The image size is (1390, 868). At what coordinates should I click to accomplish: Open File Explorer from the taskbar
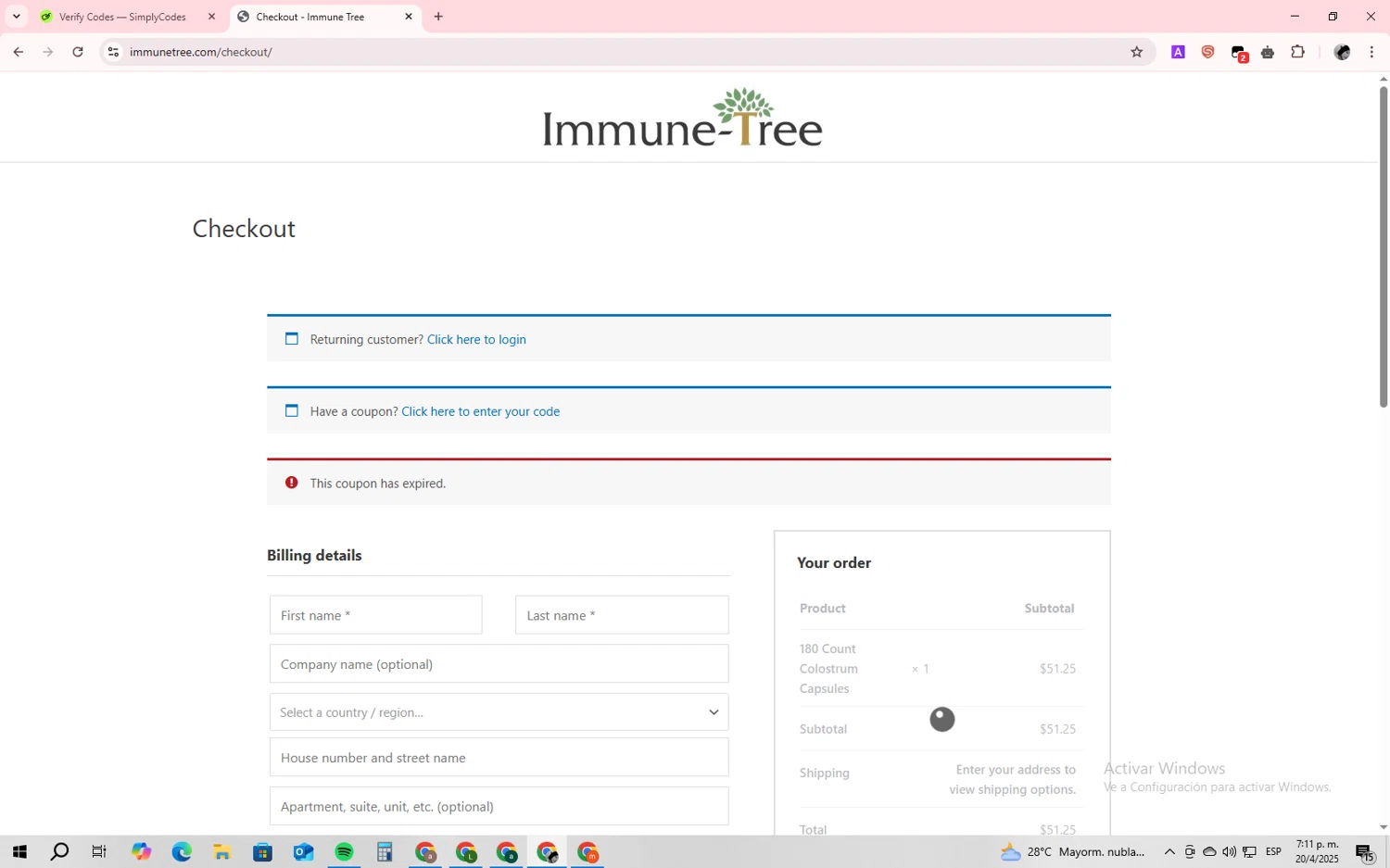(222, 852)
